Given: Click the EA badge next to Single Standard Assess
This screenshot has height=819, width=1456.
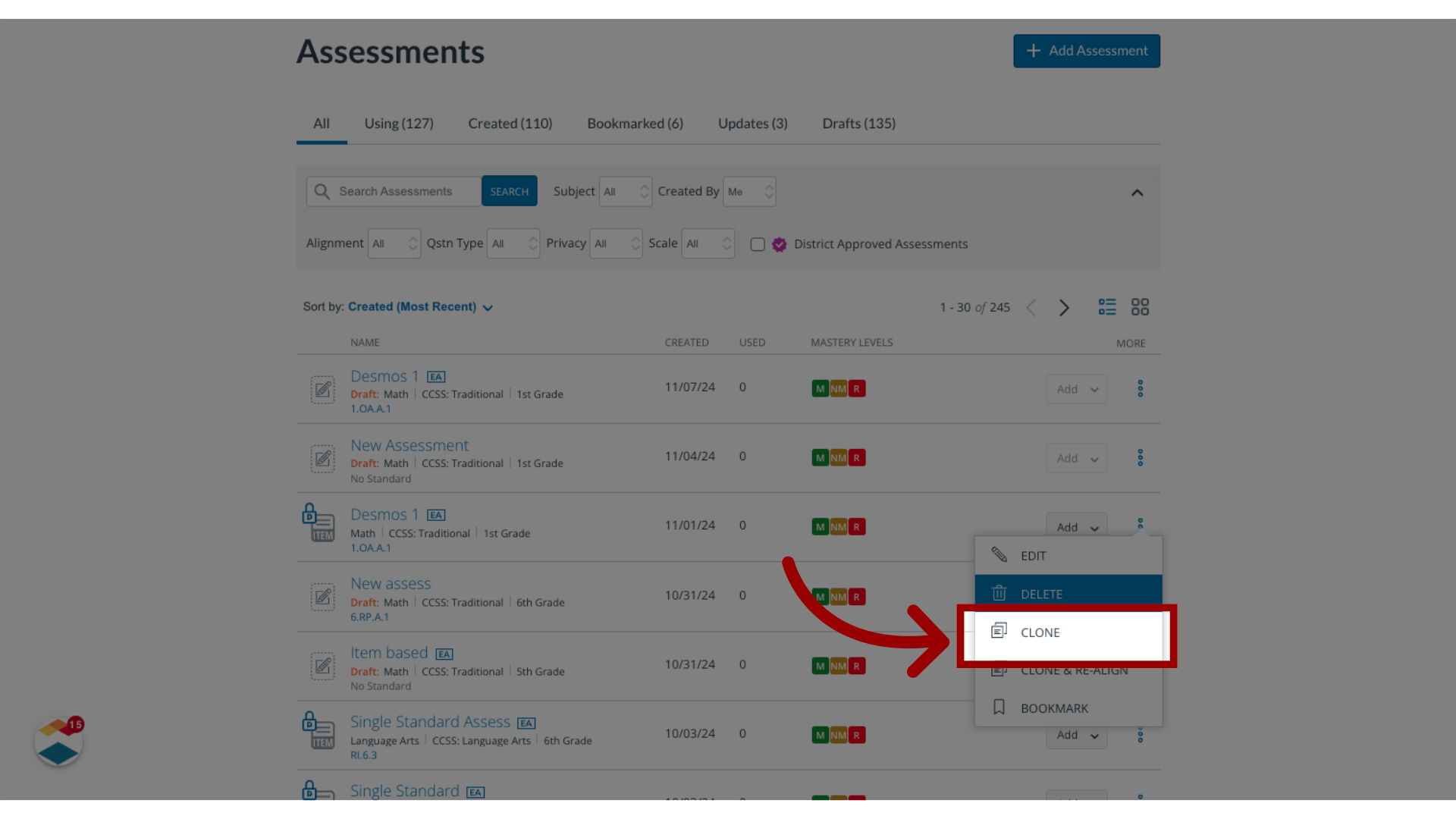Looking at the screenshot, I should point(526,723).
